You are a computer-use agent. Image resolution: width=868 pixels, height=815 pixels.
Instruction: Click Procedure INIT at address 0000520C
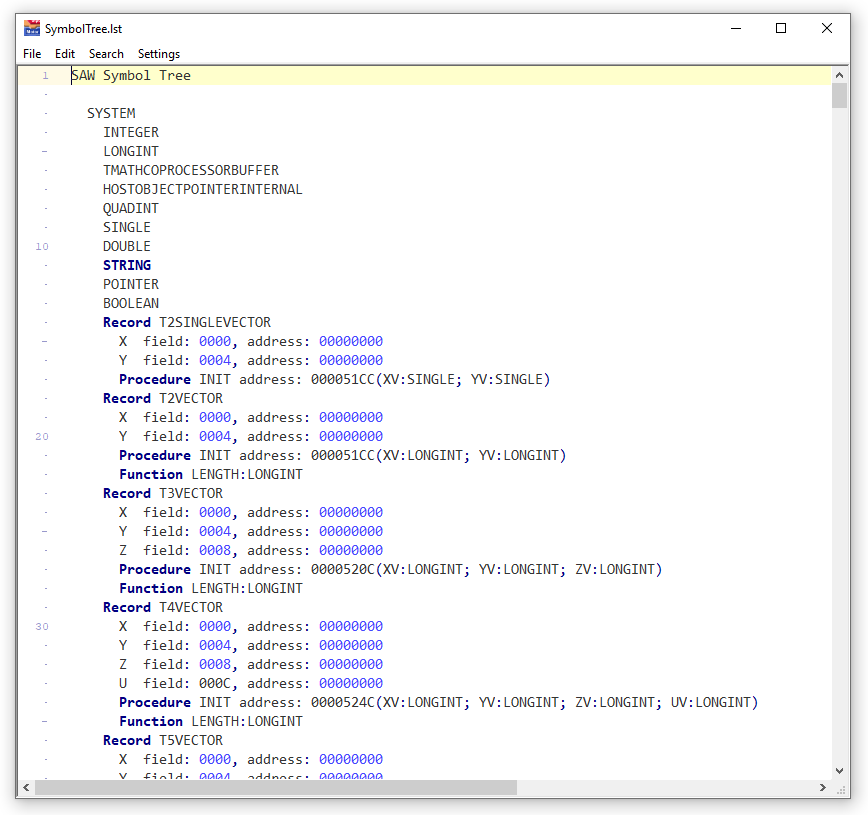pos(391,569)
